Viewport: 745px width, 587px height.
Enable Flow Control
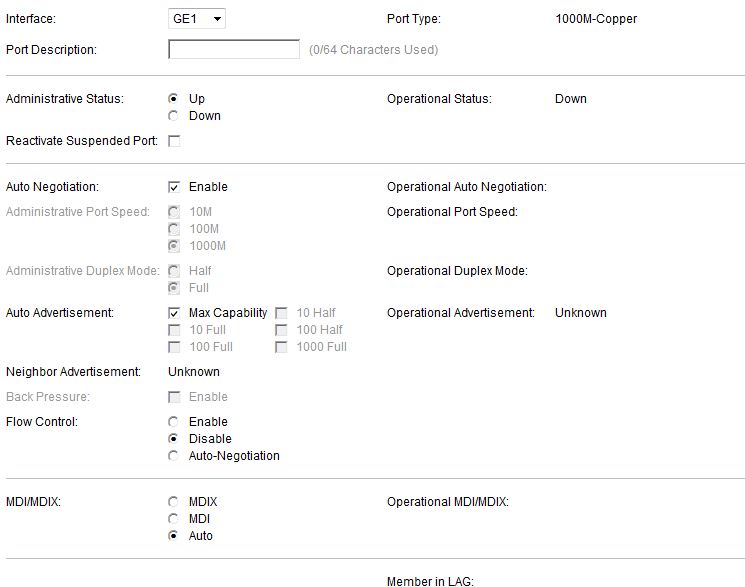173,422
